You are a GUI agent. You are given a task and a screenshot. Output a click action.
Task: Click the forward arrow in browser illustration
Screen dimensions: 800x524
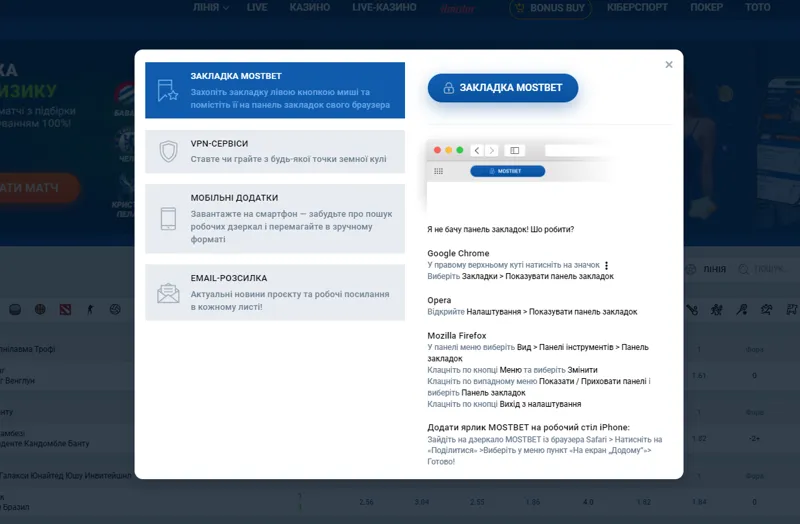491,151
